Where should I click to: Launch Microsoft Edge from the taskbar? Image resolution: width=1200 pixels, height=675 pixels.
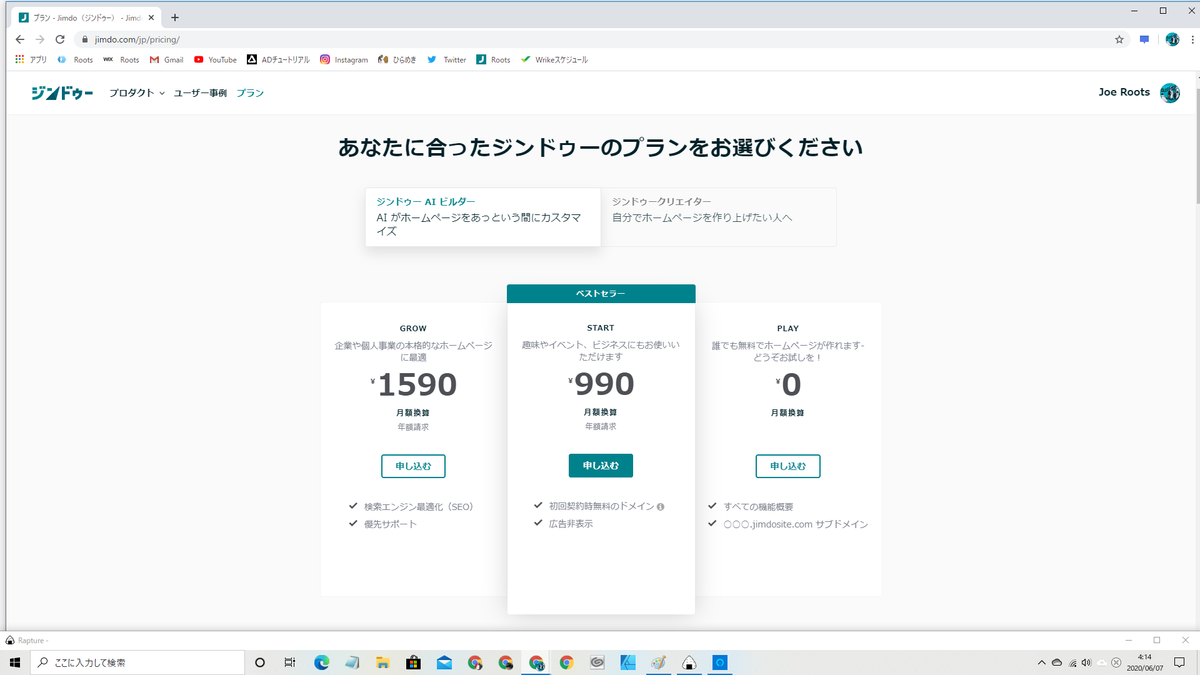[x=322, y=662]
